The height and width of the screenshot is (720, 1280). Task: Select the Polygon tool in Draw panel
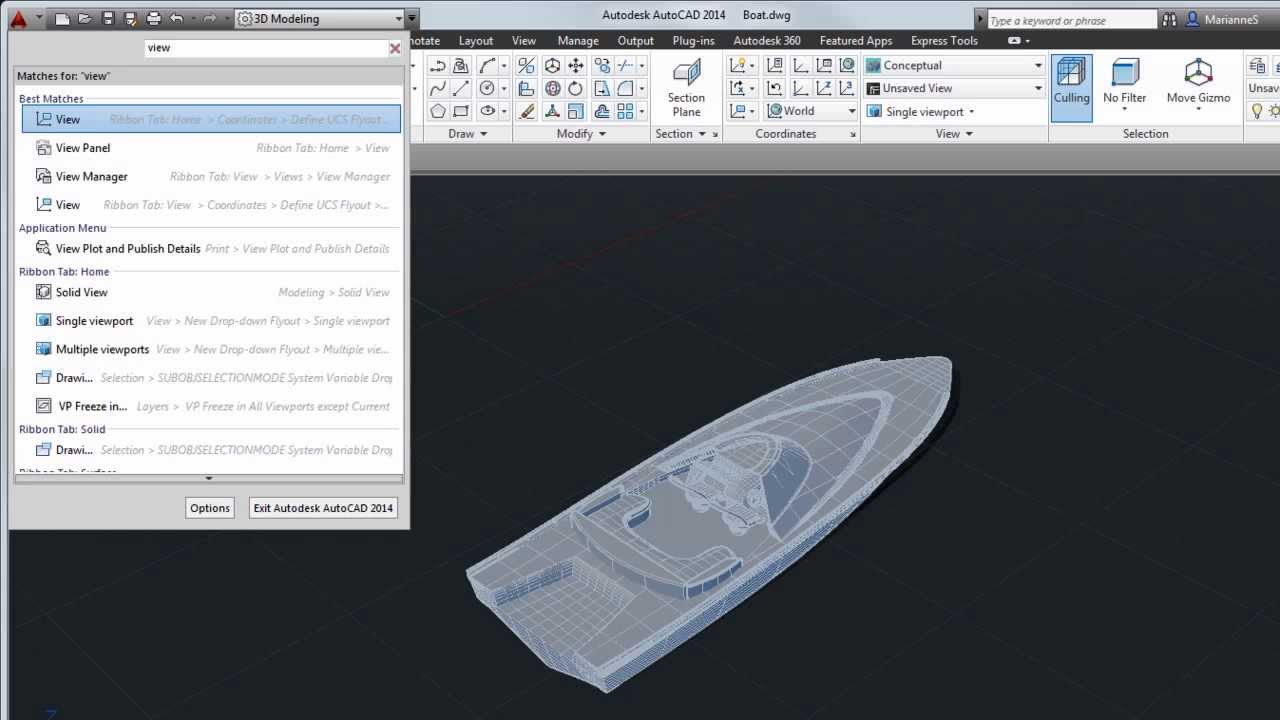[437, 111]
